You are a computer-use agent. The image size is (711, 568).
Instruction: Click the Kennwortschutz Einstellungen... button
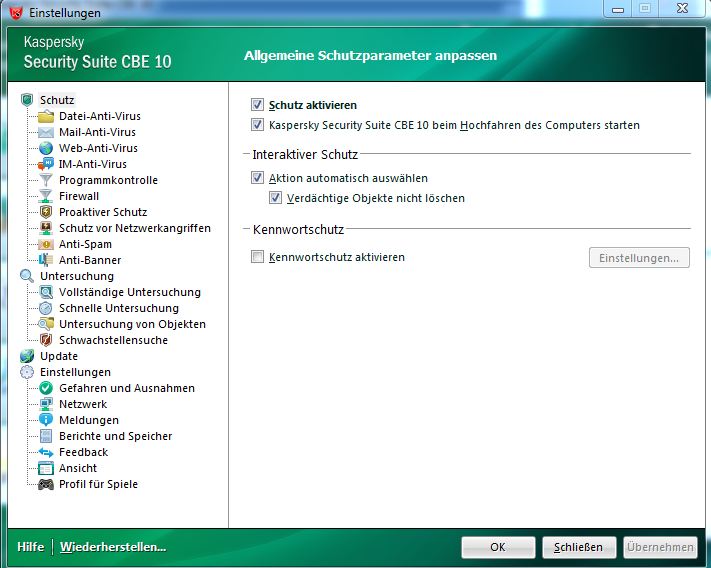[639, 257]
